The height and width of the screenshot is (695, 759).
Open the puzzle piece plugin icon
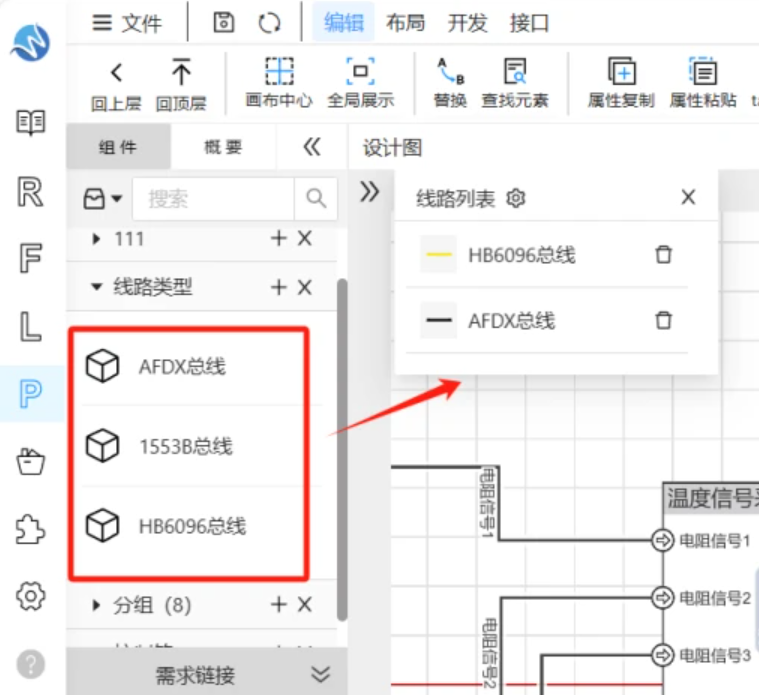click(x=30, y=529)
